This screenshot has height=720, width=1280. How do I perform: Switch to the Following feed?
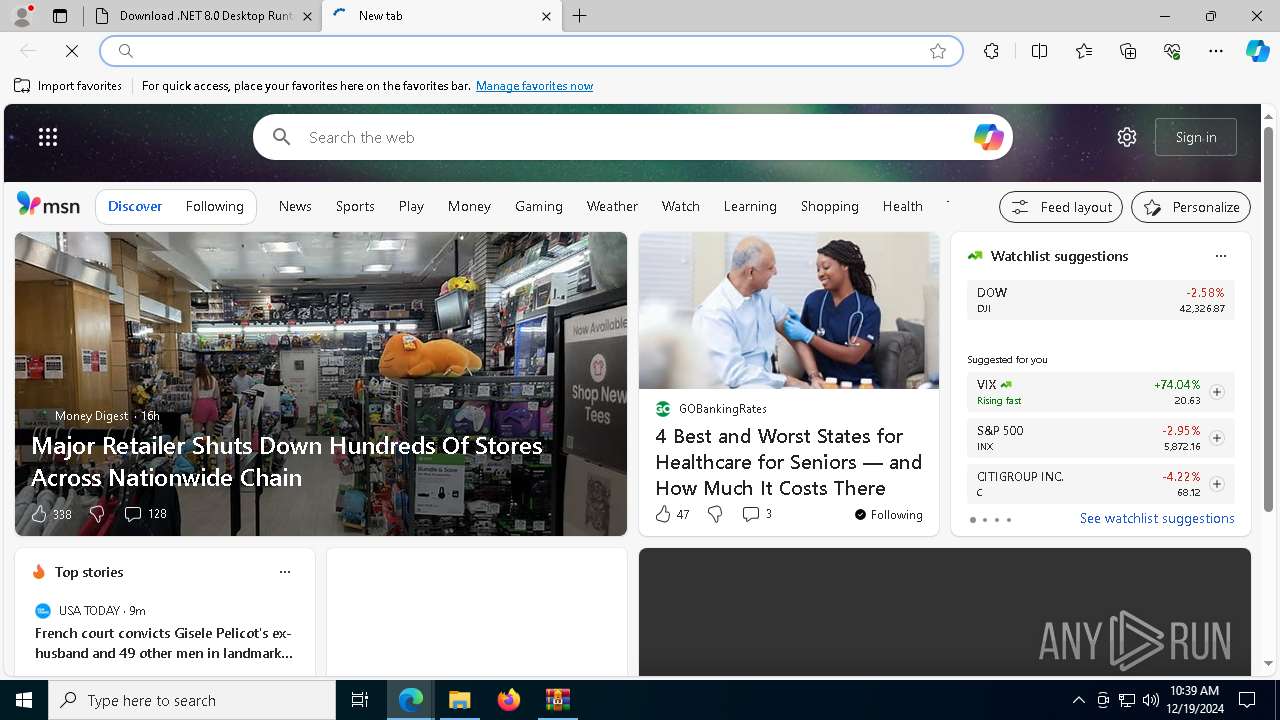(214, 206)
